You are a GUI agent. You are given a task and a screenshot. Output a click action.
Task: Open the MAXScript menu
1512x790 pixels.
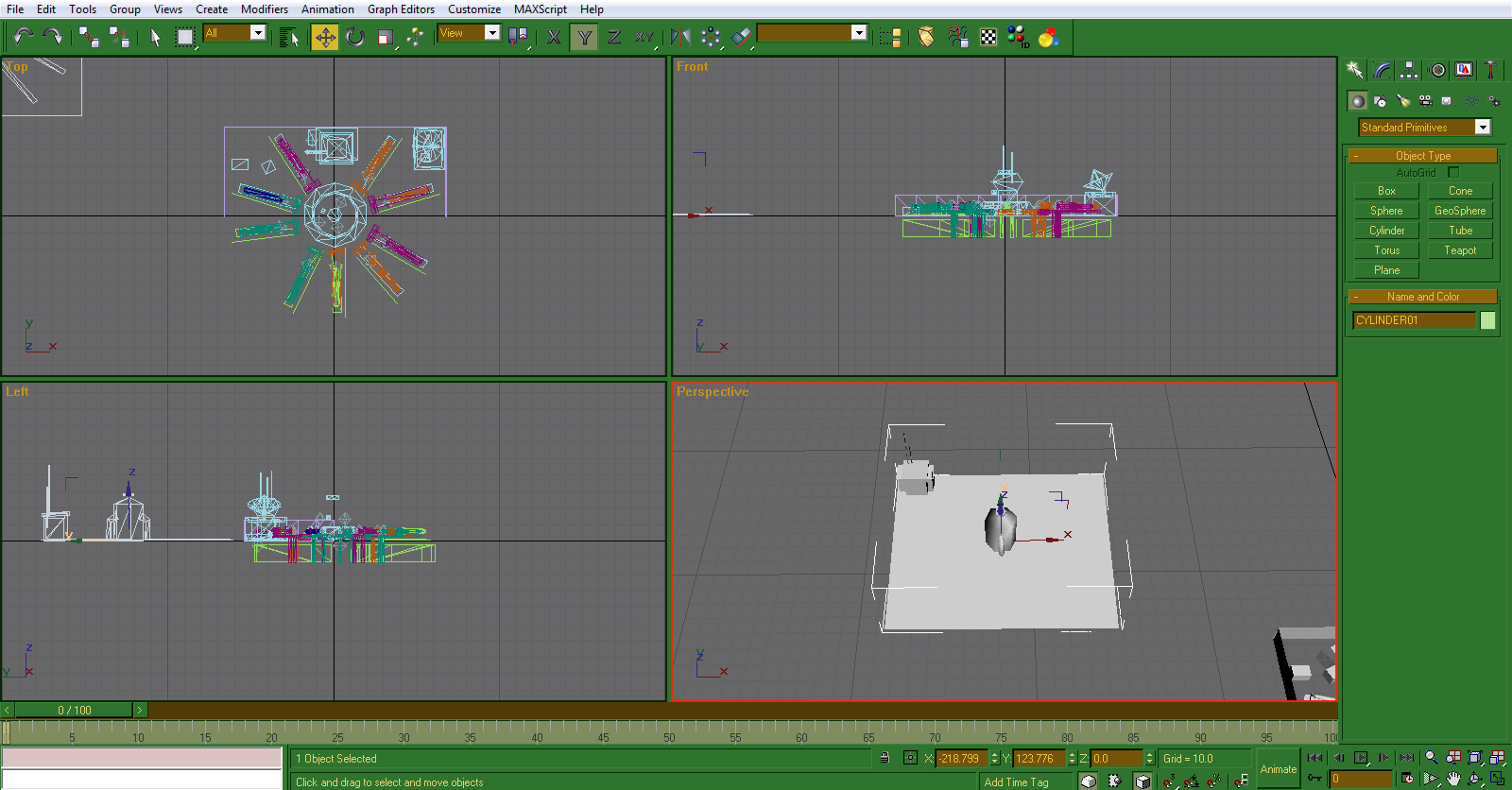click(540, 9)
